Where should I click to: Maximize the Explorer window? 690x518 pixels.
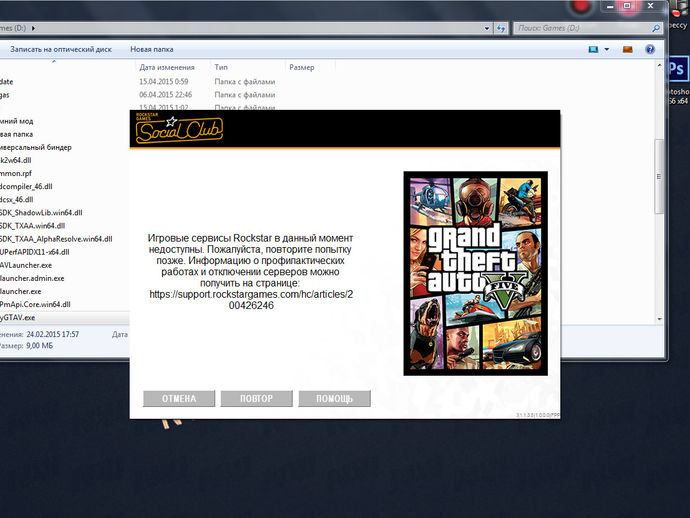[627, 6]
